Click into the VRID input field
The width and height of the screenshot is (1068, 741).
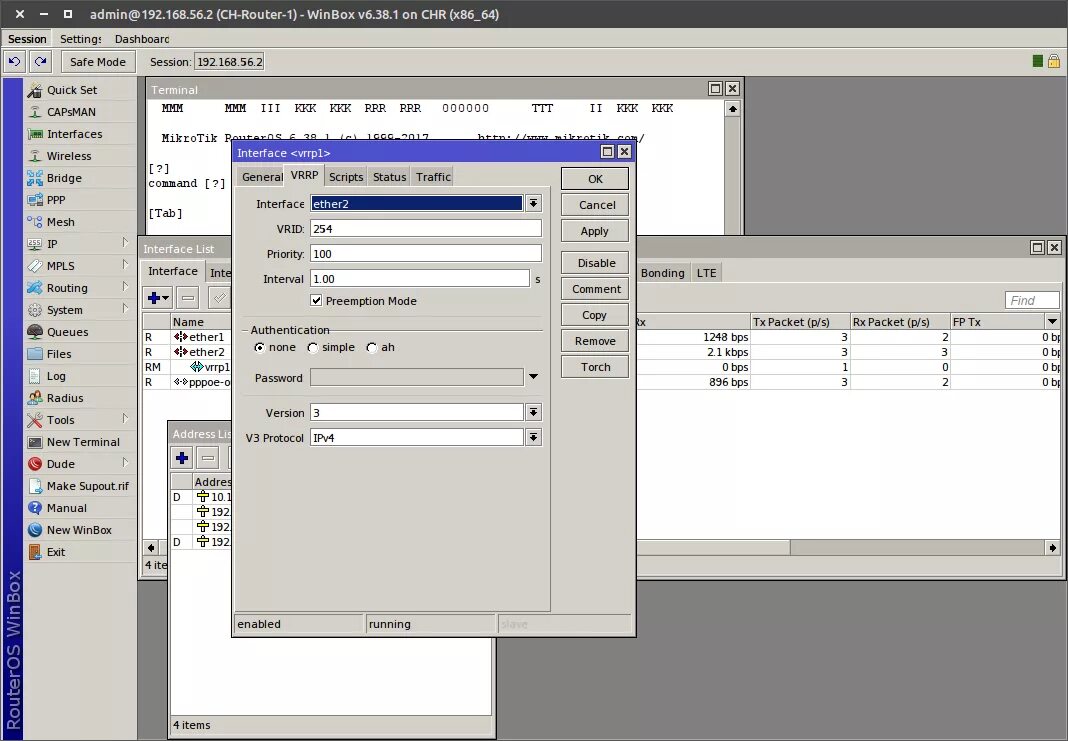click(426, 229)
